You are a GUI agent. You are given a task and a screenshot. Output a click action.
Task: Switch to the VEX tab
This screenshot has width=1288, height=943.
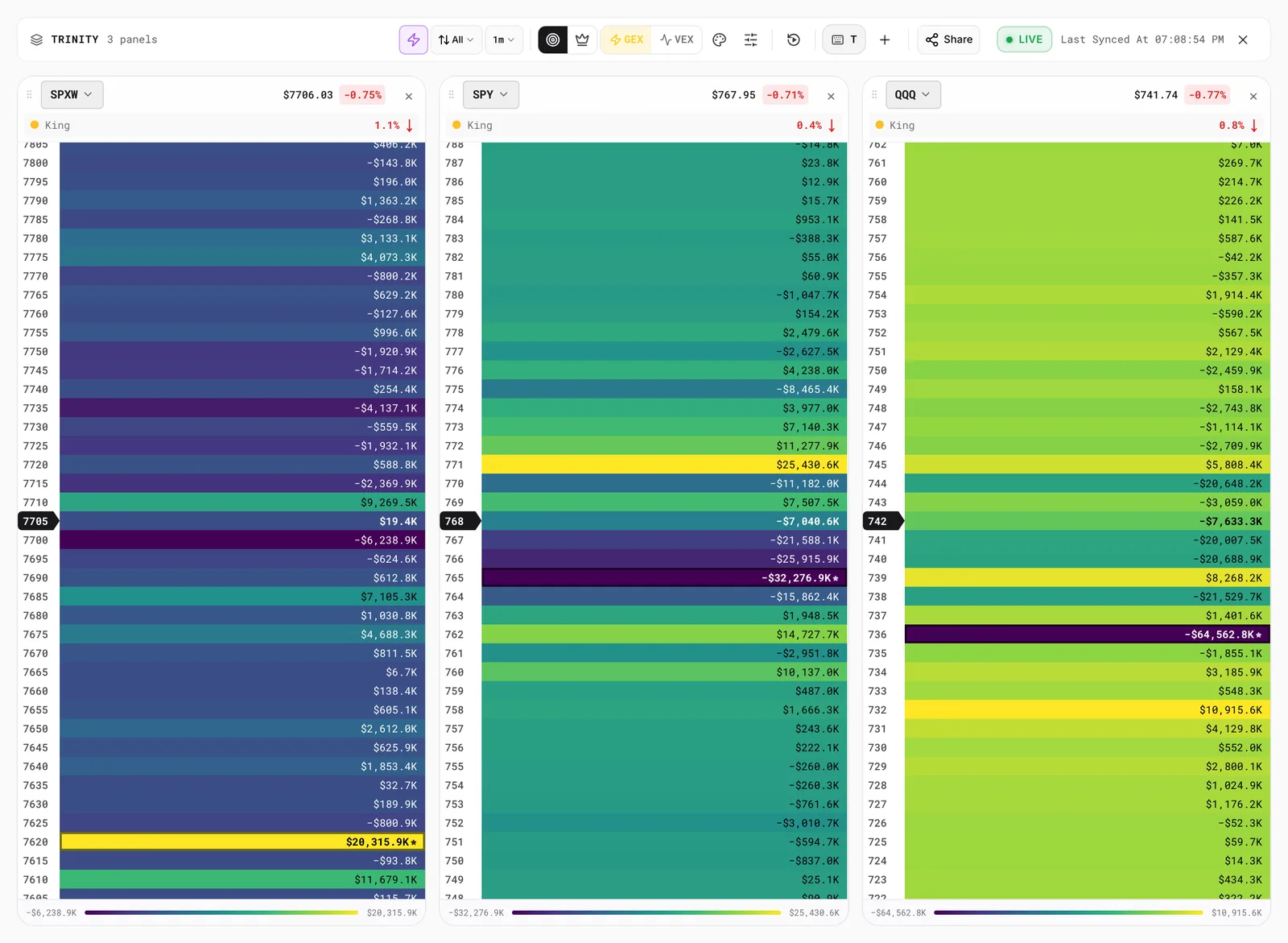677,39
